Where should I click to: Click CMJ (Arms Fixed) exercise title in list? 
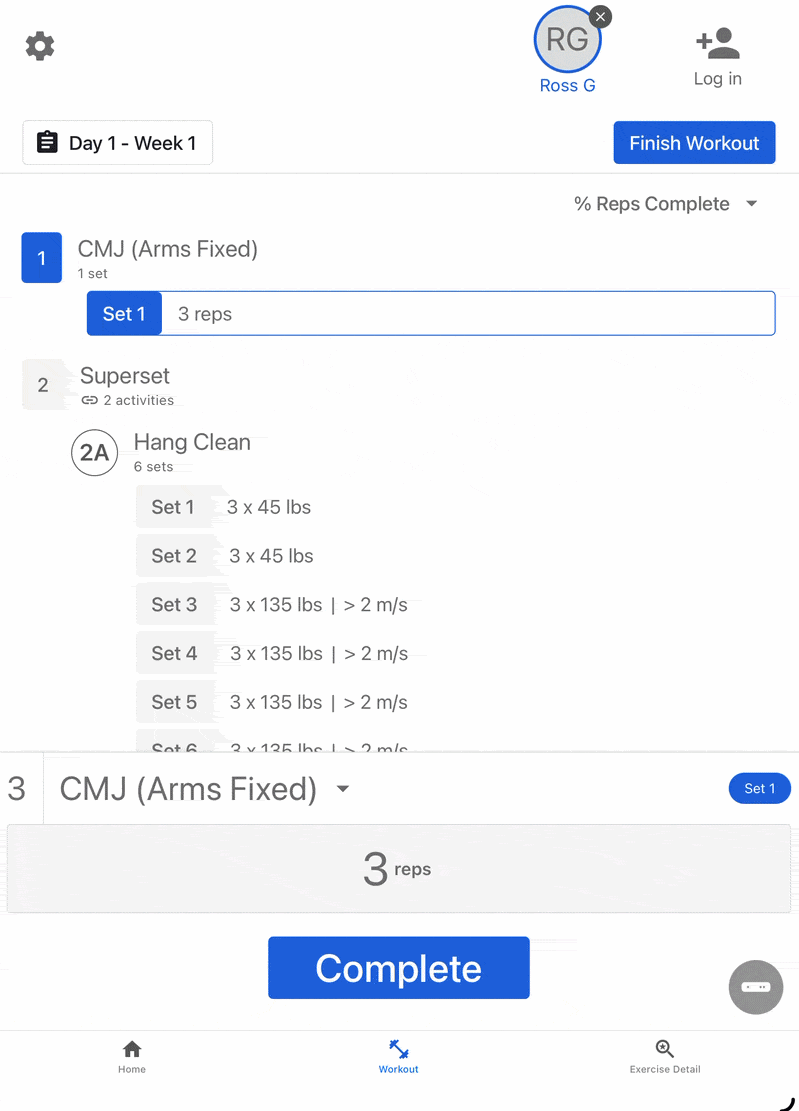tap(168, 249)
